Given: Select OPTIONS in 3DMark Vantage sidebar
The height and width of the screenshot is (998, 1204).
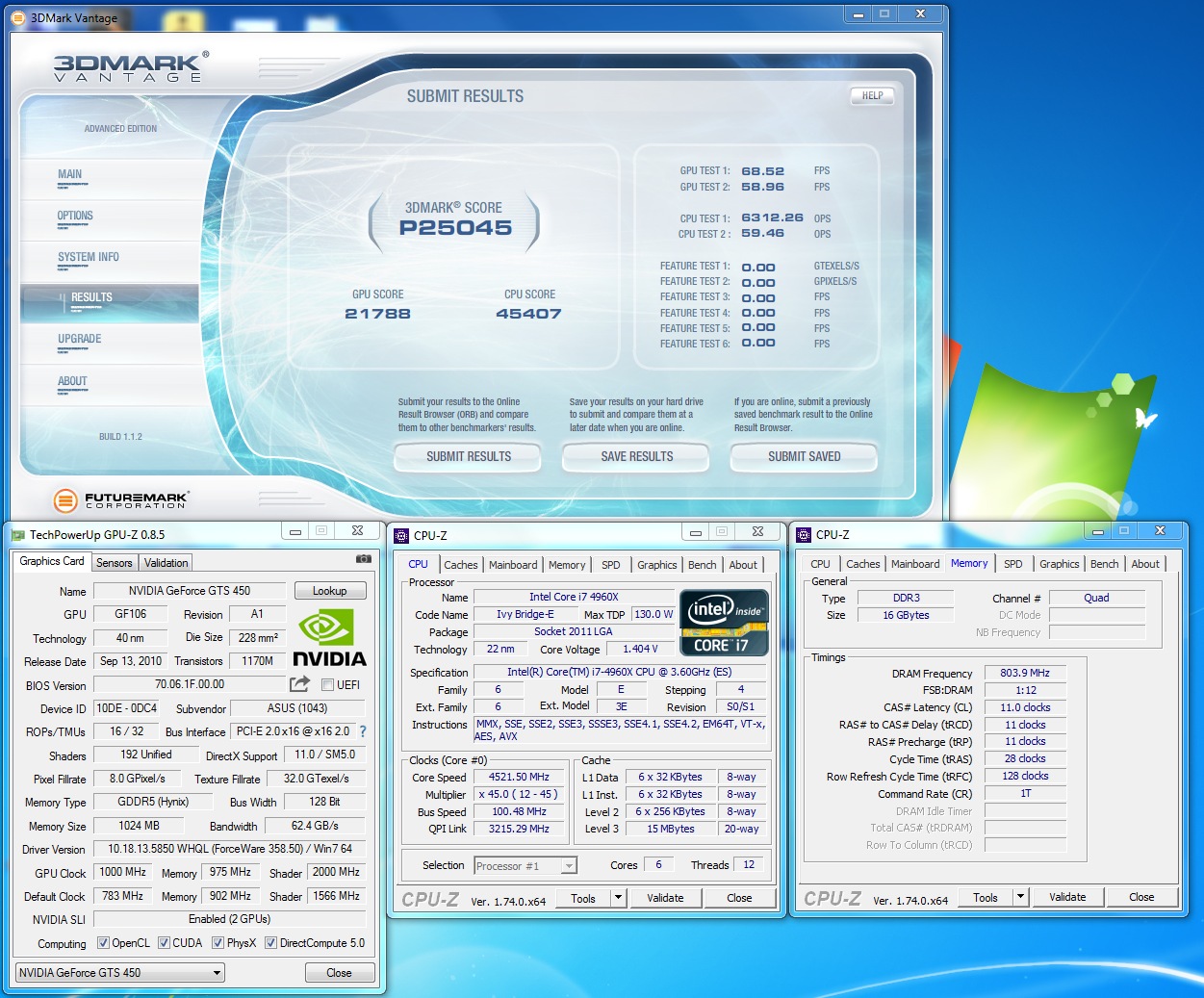Looking at the screenshot, I should (x=75, y=216).
